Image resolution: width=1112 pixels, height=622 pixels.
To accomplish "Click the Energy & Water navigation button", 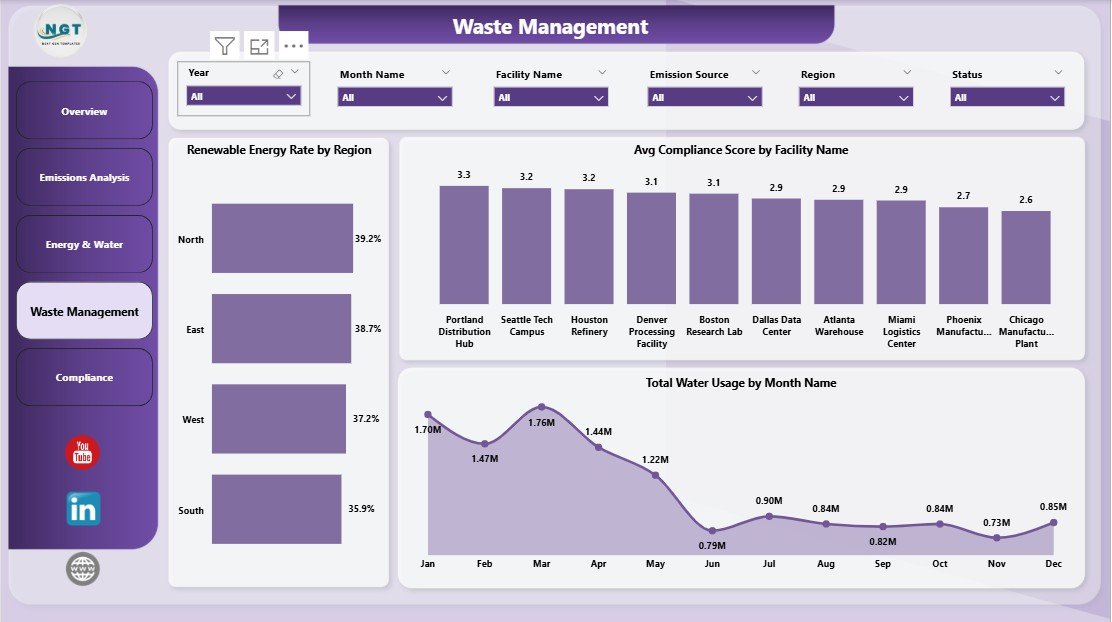I will [83, 244].
